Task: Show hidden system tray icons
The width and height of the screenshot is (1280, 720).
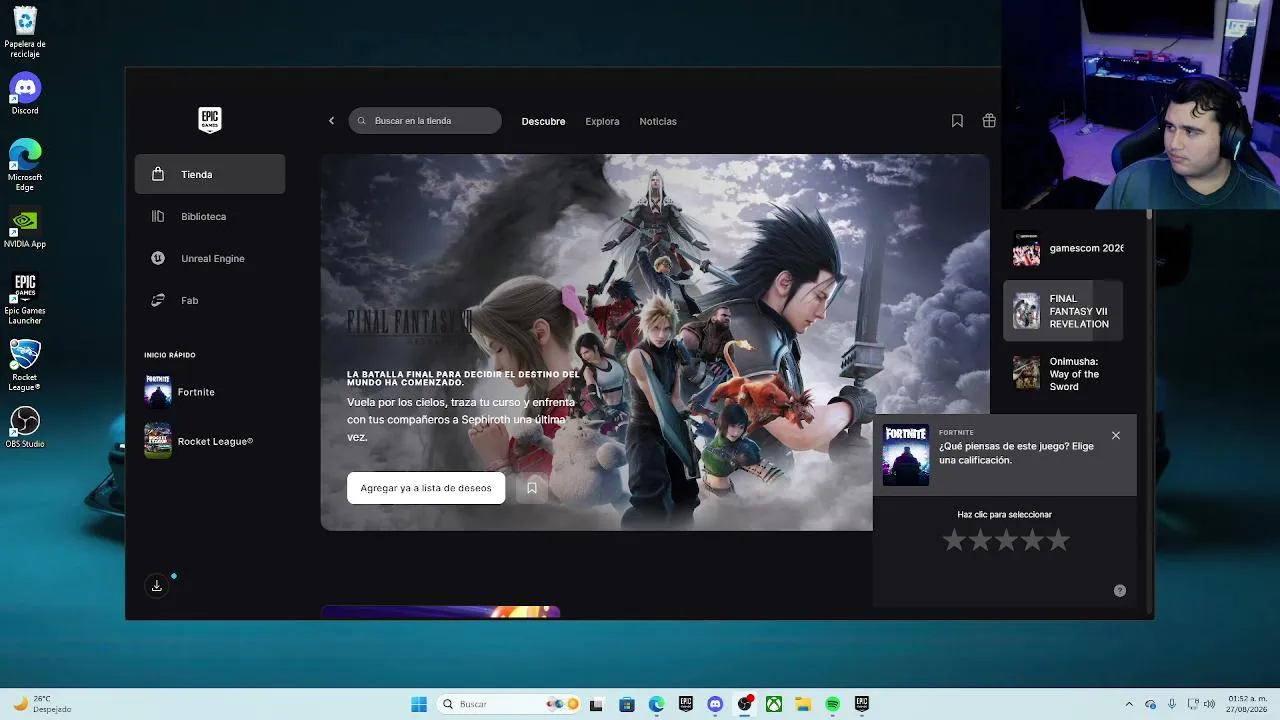Action: (1129, 704)
